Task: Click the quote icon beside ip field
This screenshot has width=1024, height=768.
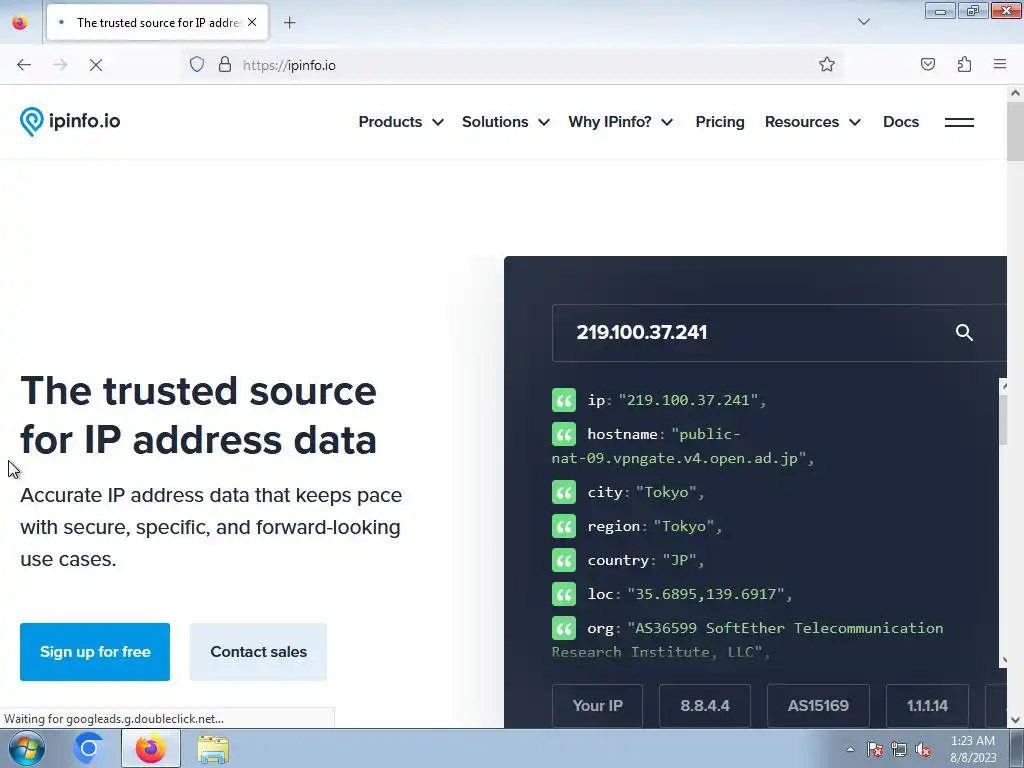Action: tap(564, 400)
